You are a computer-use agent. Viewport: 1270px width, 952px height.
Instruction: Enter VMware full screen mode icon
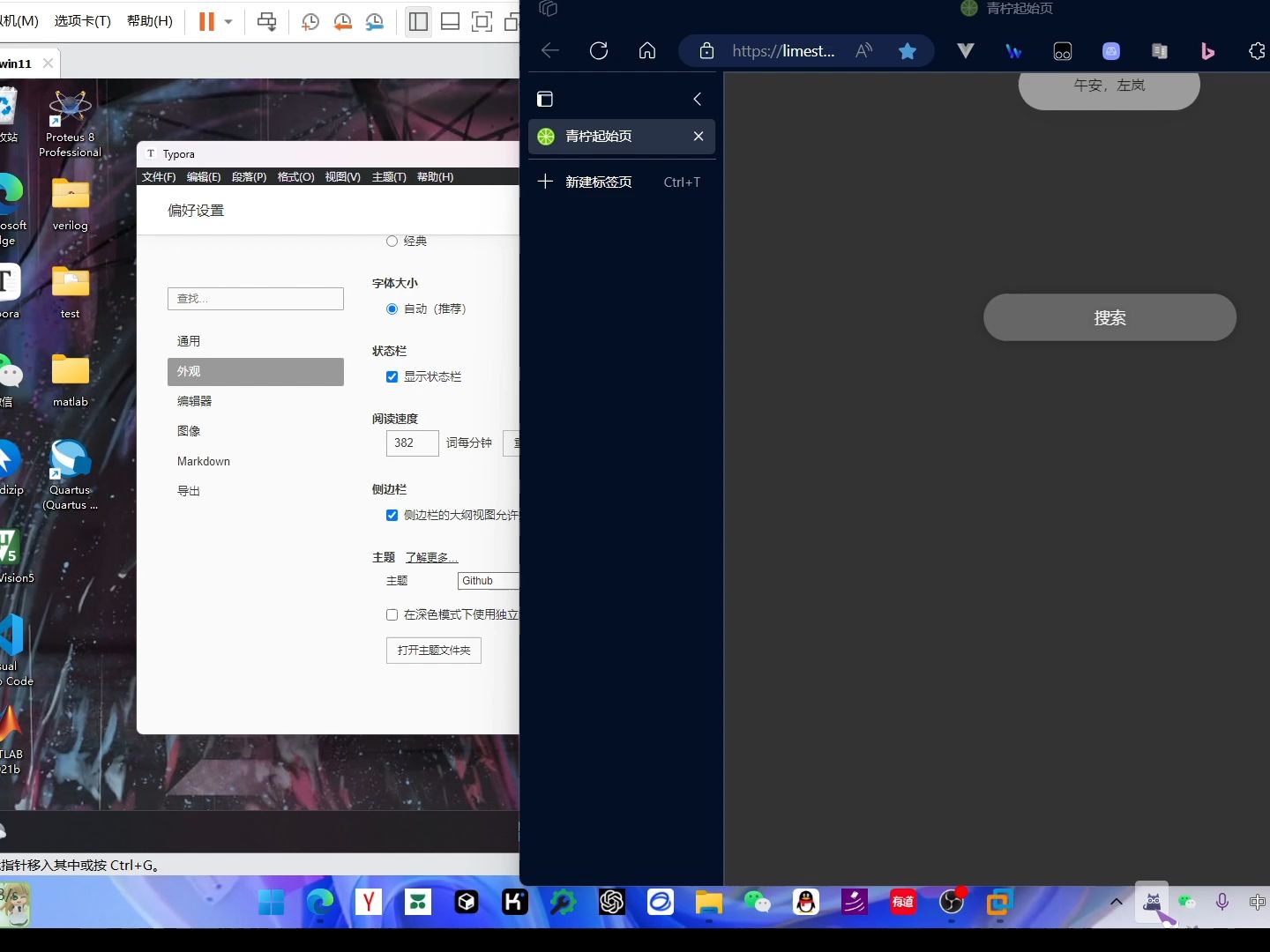[482, 21]
